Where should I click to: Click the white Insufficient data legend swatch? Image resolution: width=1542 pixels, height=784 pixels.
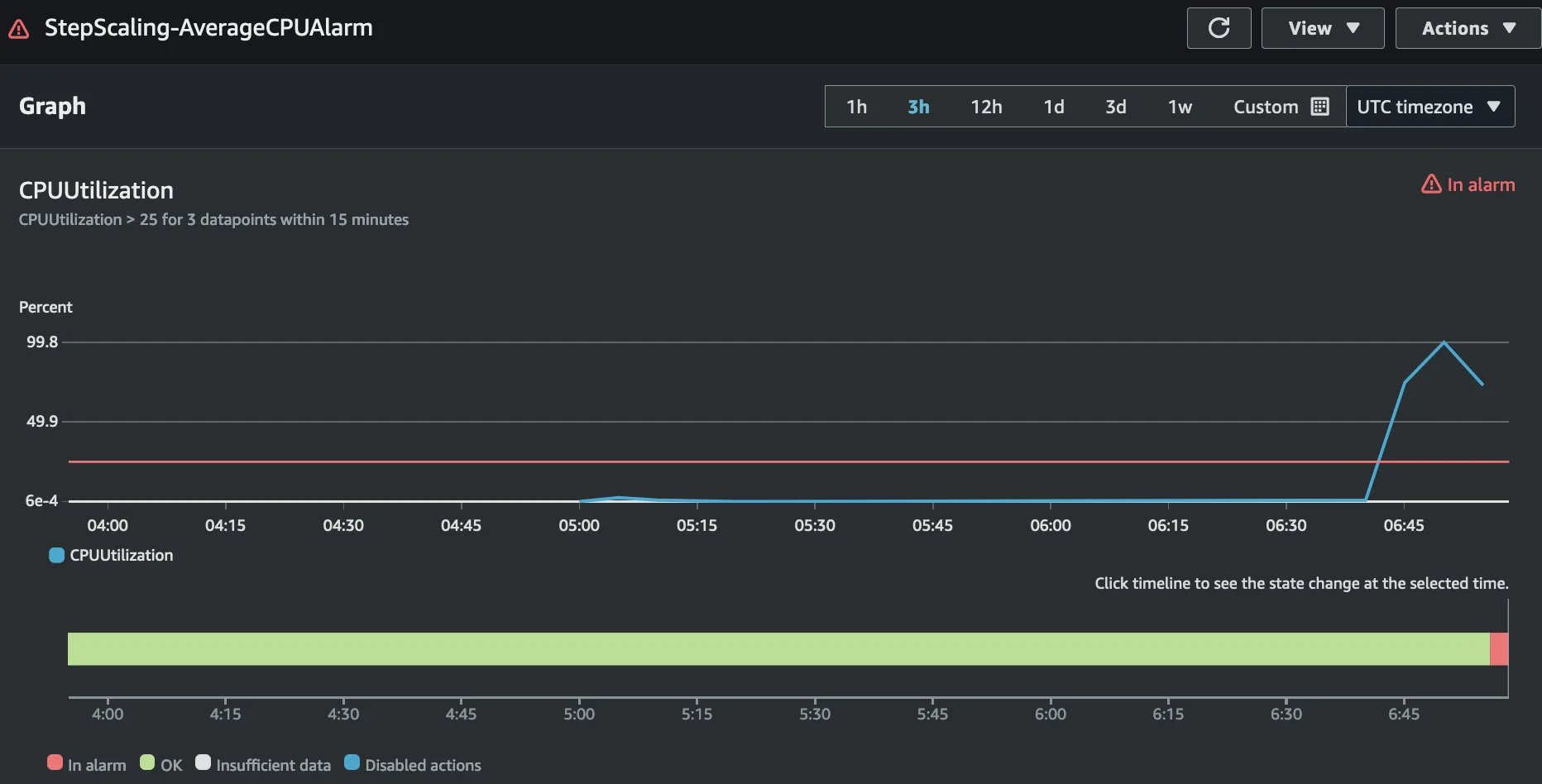click(203, 762)
